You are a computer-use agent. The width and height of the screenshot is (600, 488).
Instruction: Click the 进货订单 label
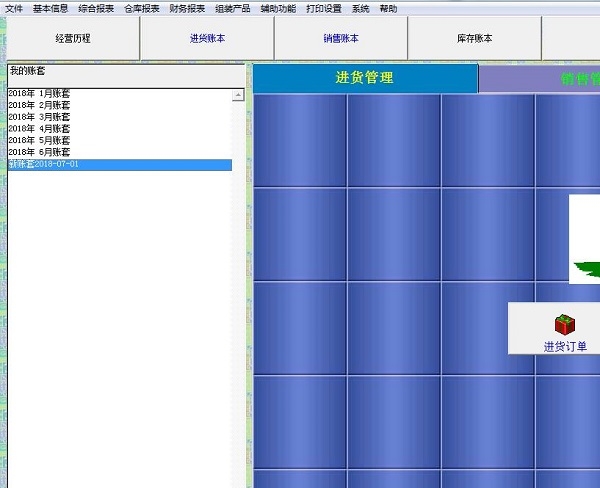565,347
